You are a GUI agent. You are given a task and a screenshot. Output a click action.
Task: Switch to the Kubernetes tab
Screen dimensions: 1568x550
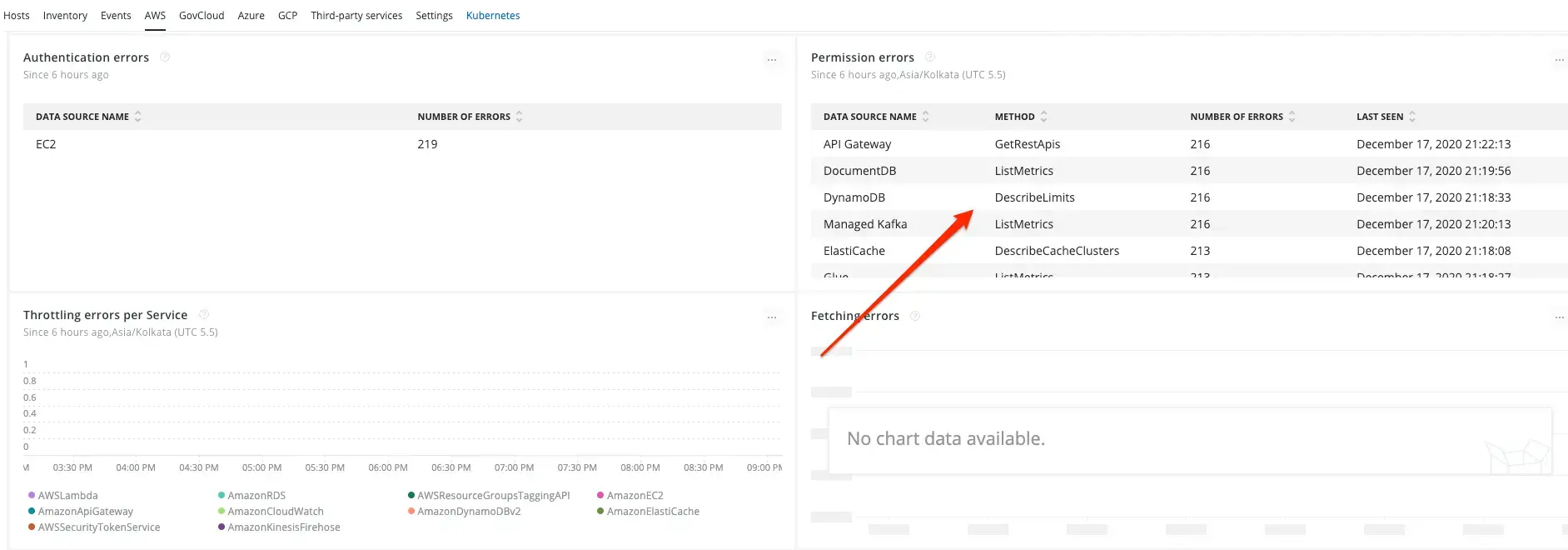[493, 16]
